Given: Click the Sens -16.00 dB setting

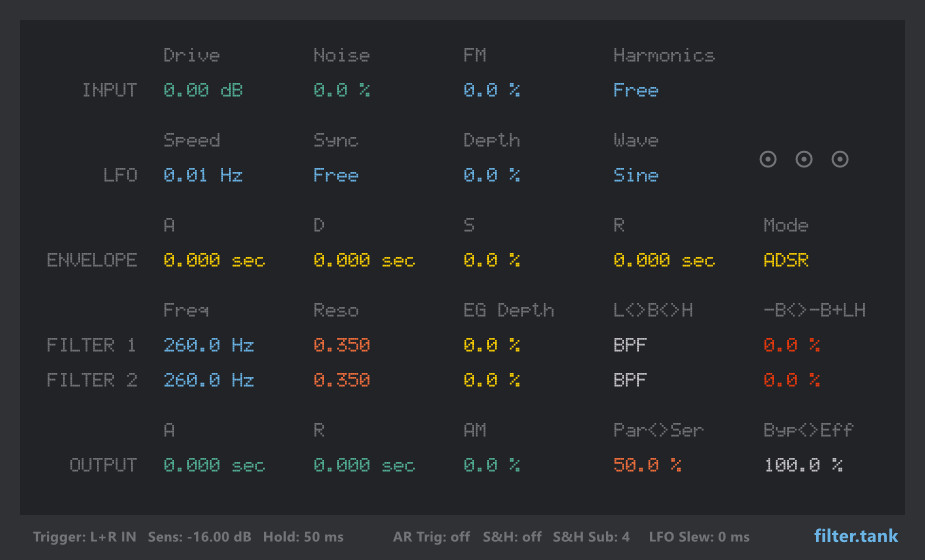Looking at the screenshot, I should point(199,537).
